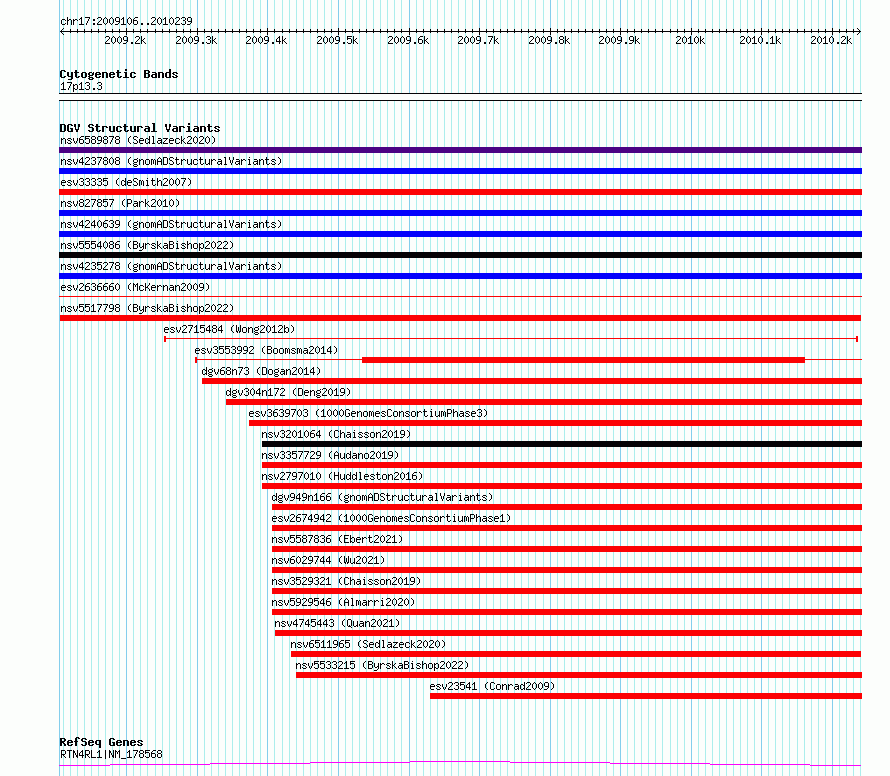Open nsv4235278 (gnomADStructuralVariants) label
The width and height of the screenshot is (890, 776).
pos(171,266)
